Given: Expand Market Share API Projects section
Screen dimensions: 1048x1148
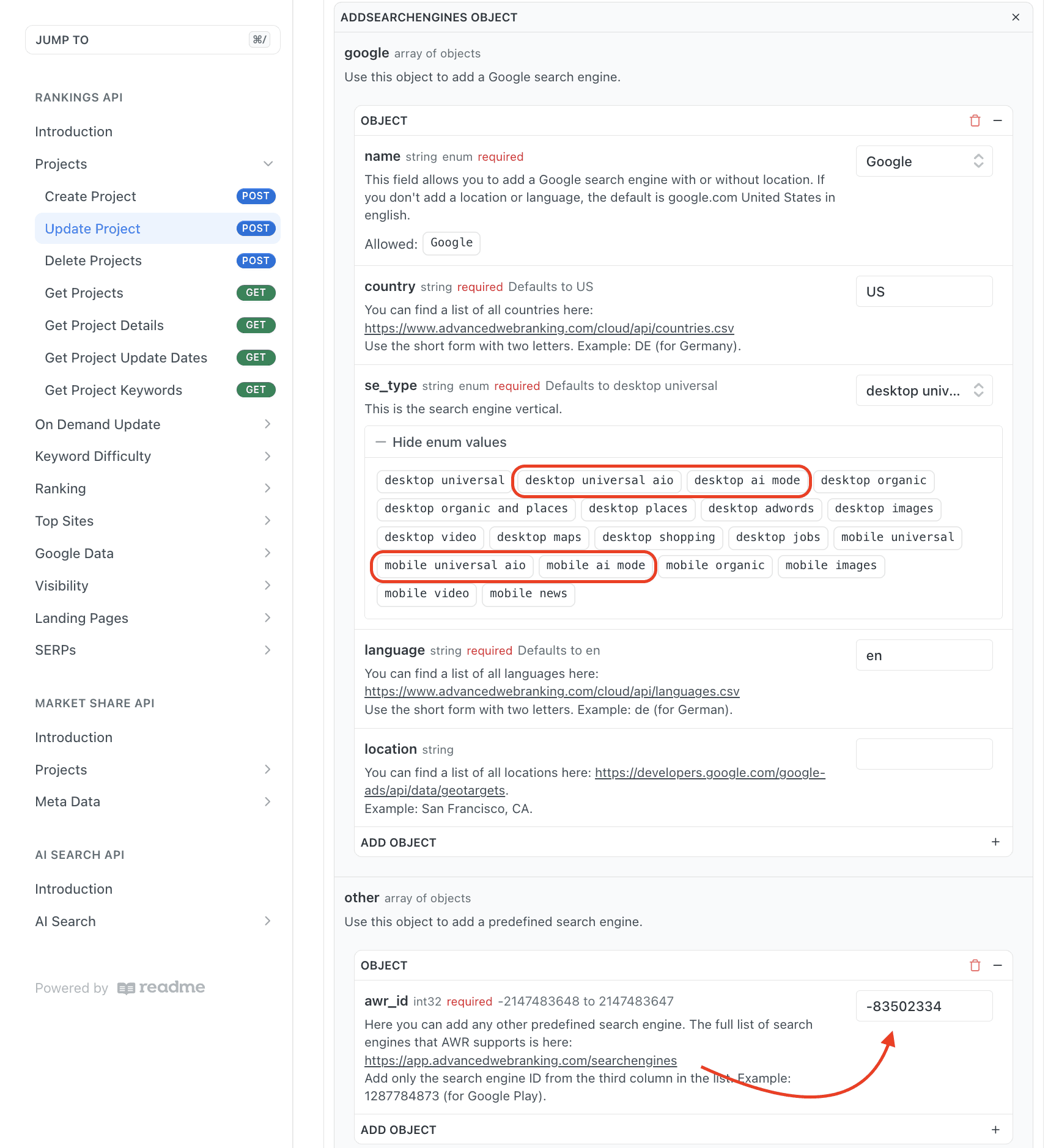Looking at the screenshot, I should point(268,769).
